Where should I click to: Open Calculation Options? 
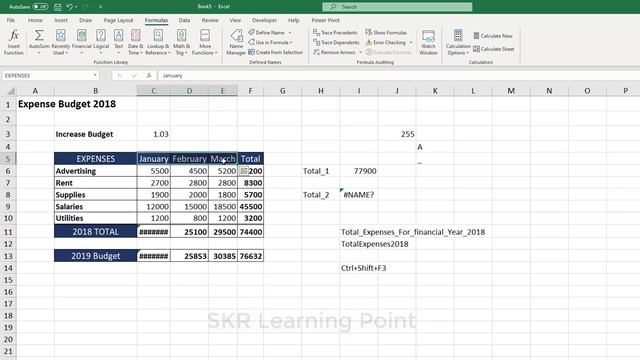[458, 42]
